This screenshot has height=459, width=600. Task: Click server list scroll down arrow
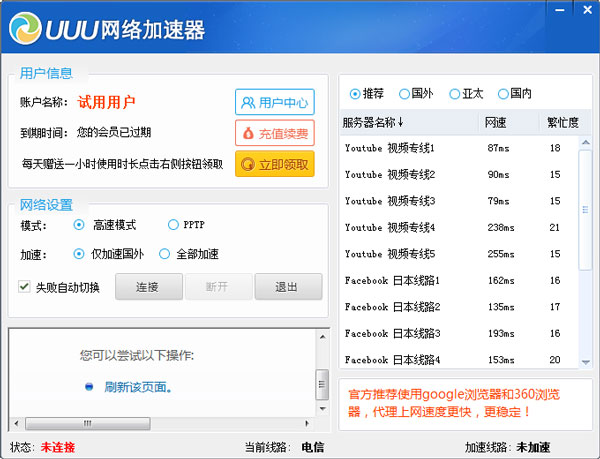(585, 362)
